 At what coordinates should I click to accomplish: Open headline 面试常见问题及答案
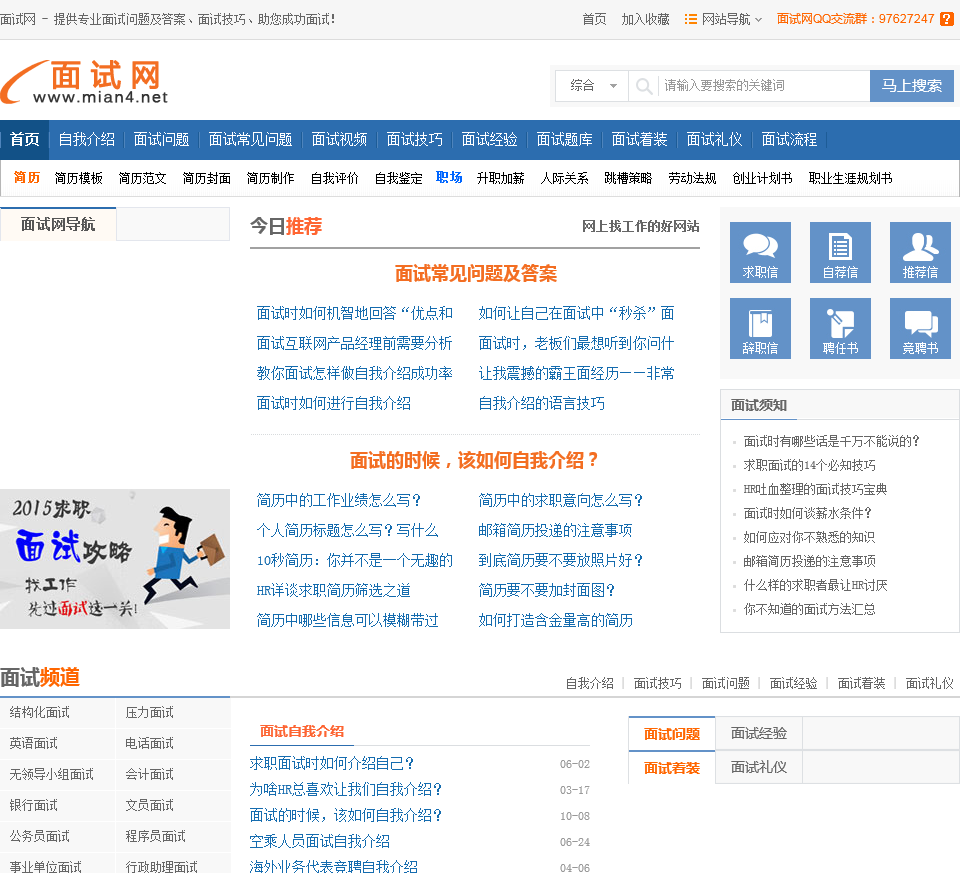(476, 274)
